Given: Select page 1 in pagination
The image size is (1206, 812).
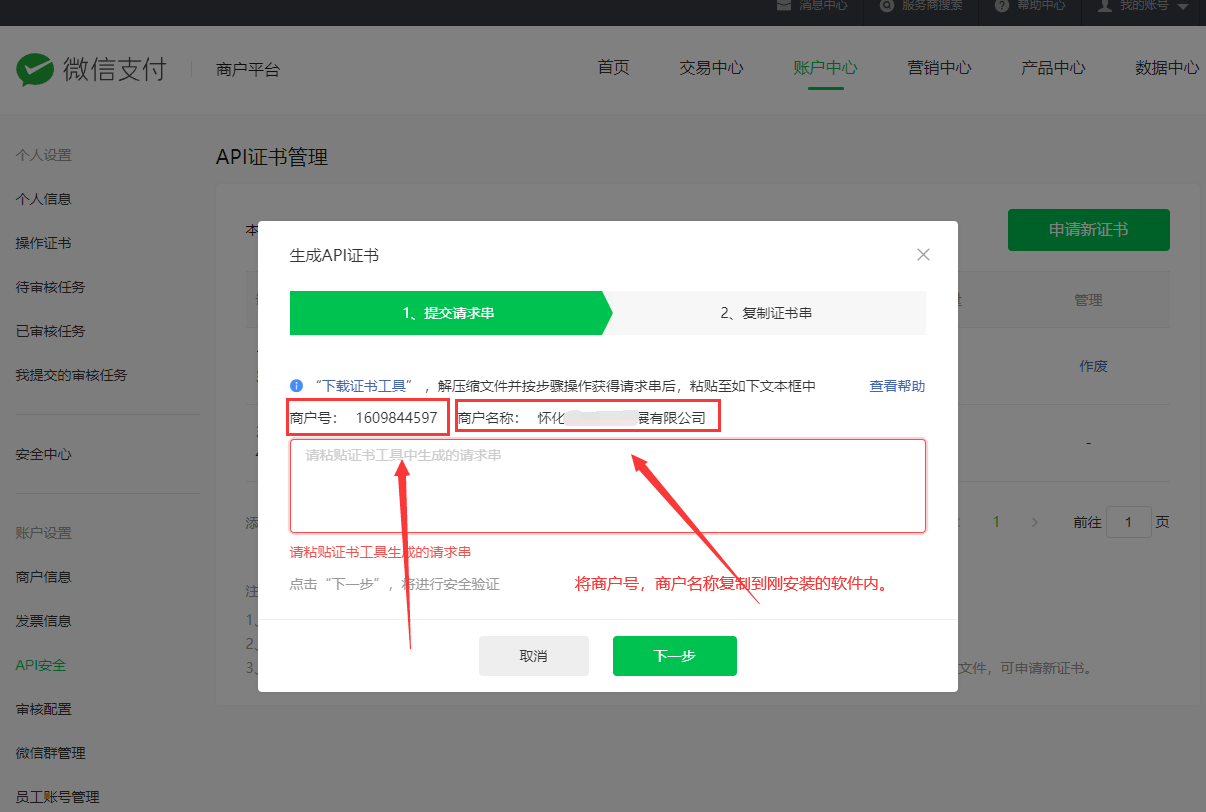Looking at the screenshot, I should pyautogui.click(x=996, y=522).
